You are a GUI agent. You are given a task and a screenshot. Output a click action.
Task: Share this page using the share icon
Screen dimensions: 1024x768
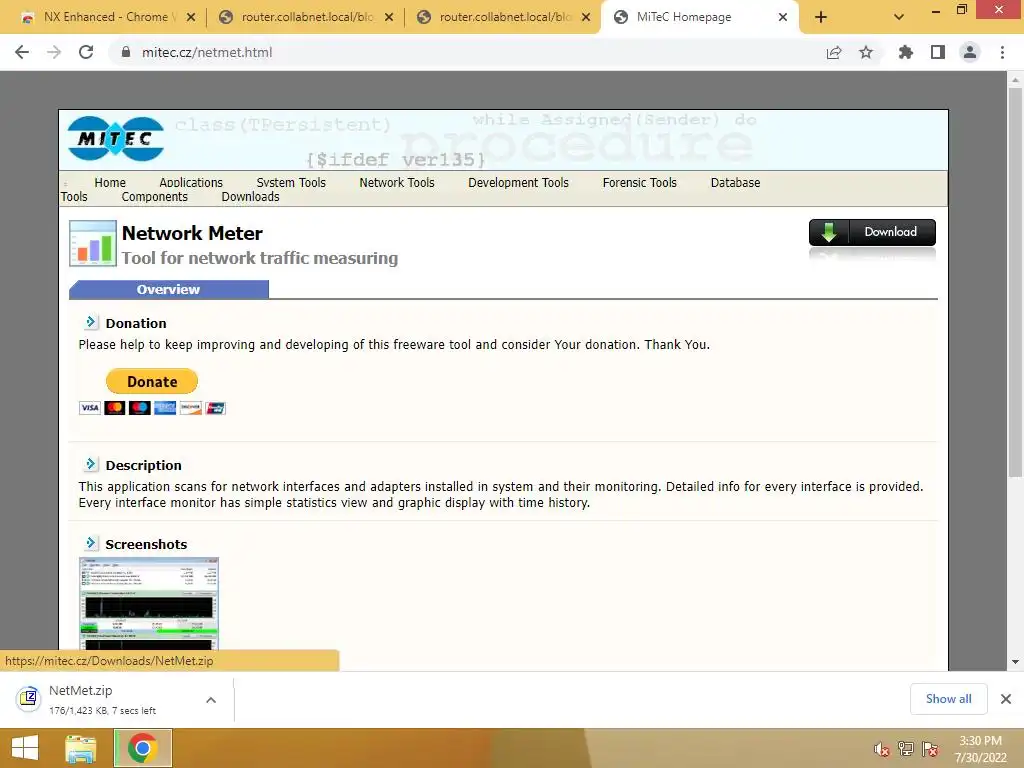click(x=834, y=52)
